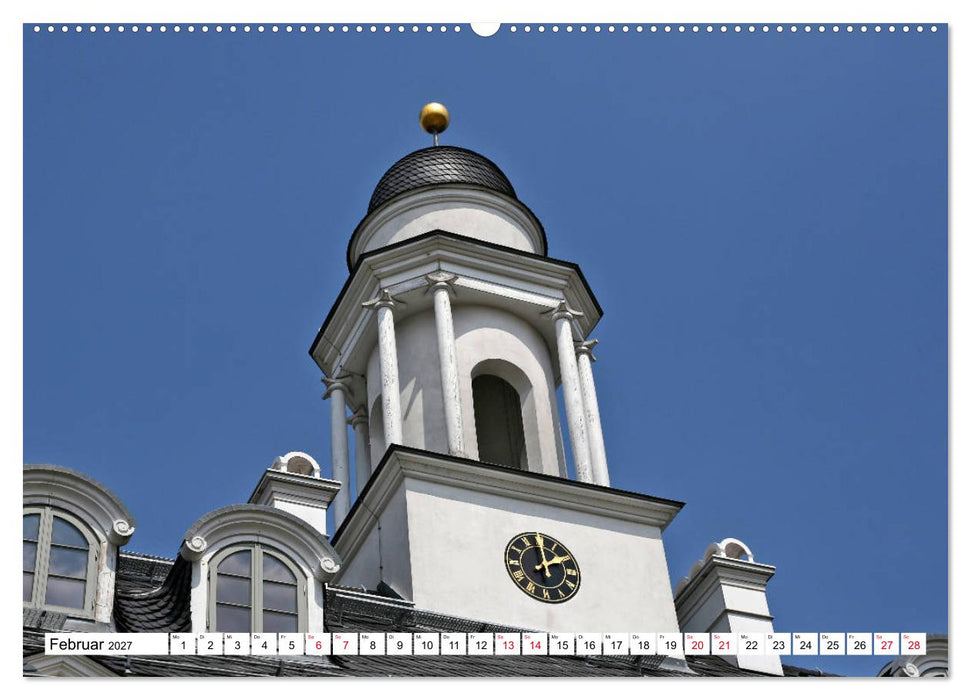Image resolution: width=971 pixels, height=700 pixels.
Task: Click Sunday the 7th date cell
Action: (345, 644)
